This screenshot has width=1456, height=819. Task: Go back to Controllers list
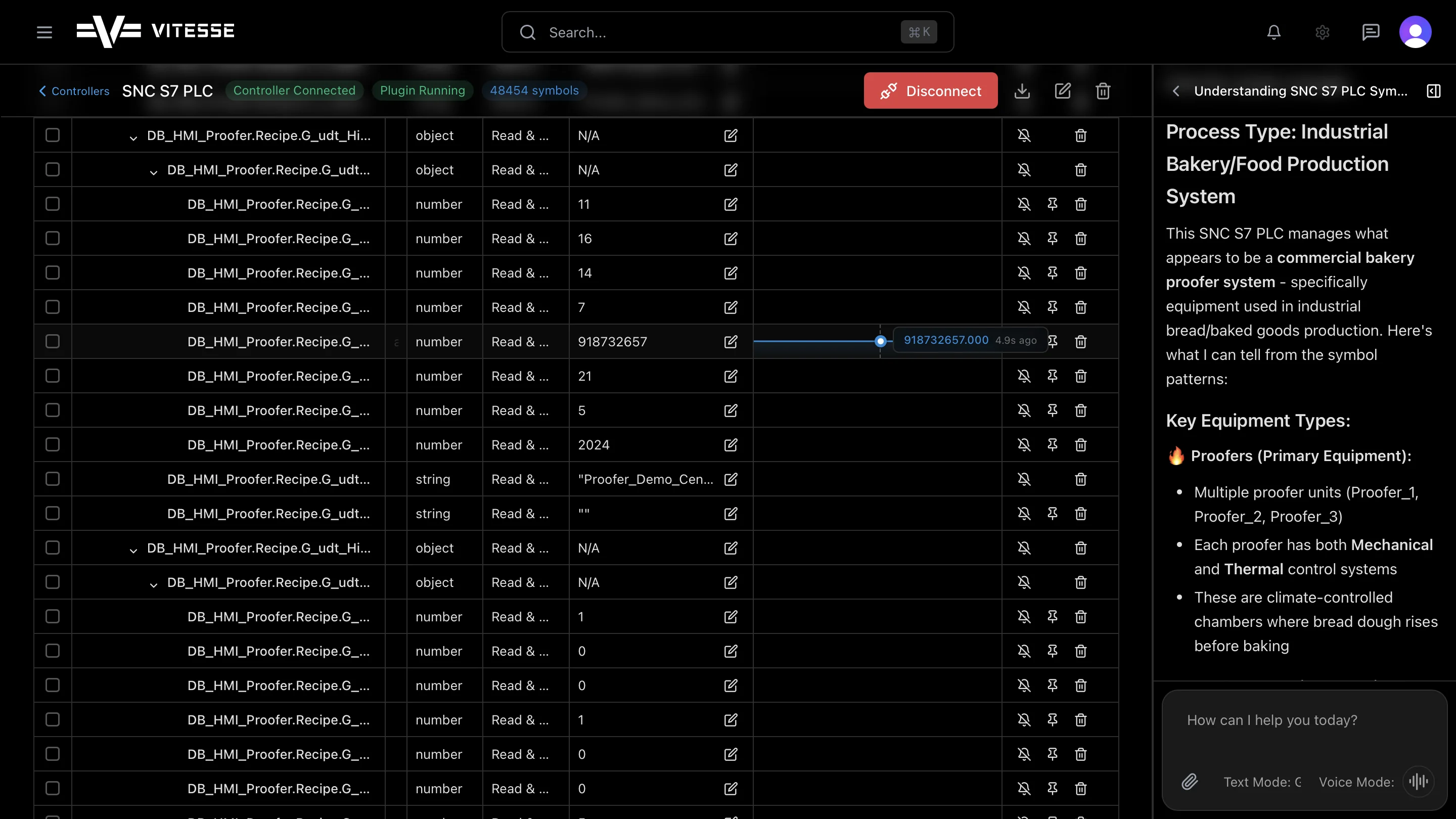click(74, 91)
